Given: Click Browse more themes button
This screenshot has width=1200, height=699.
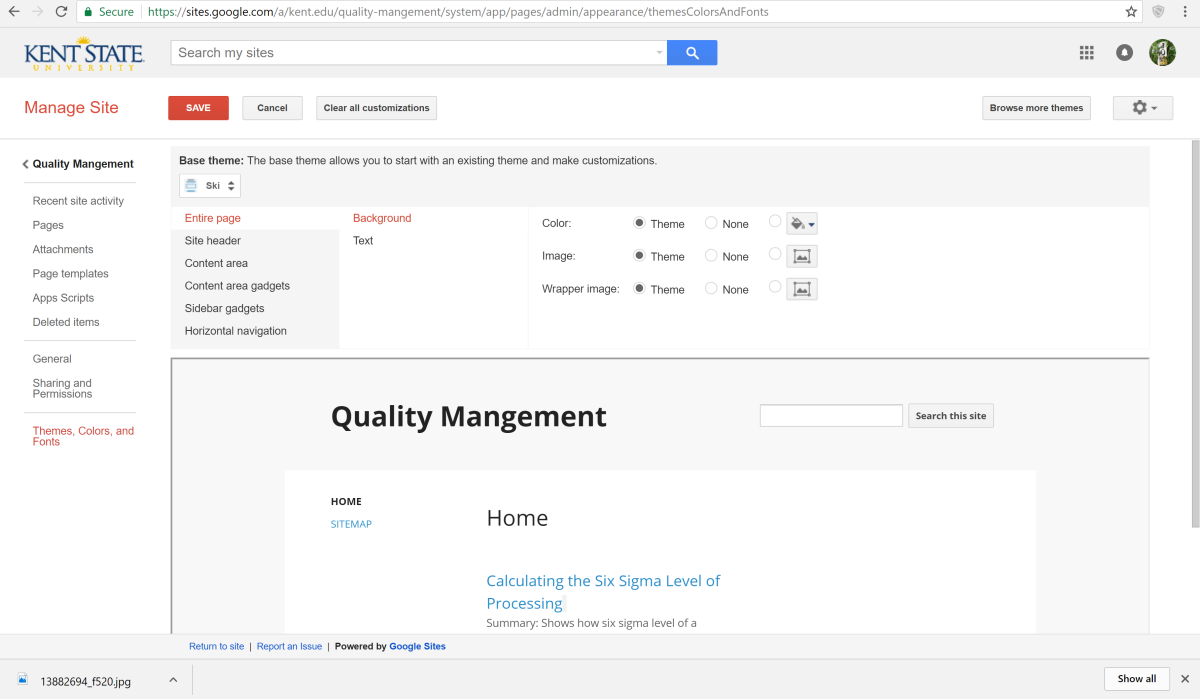Looking at the screenshot, I should pyautogui.click(x=1036, y=108).
